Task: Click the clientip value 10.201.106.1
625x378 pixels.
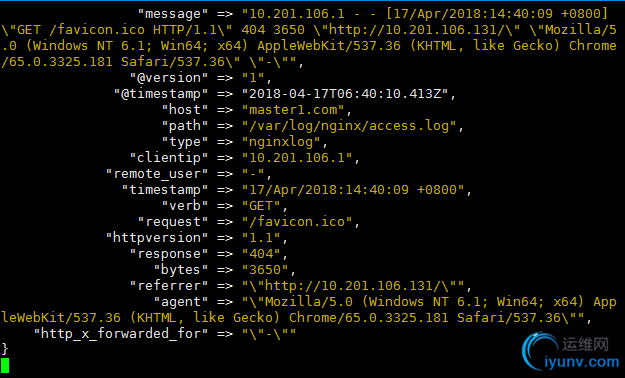Action: point(297,158)
